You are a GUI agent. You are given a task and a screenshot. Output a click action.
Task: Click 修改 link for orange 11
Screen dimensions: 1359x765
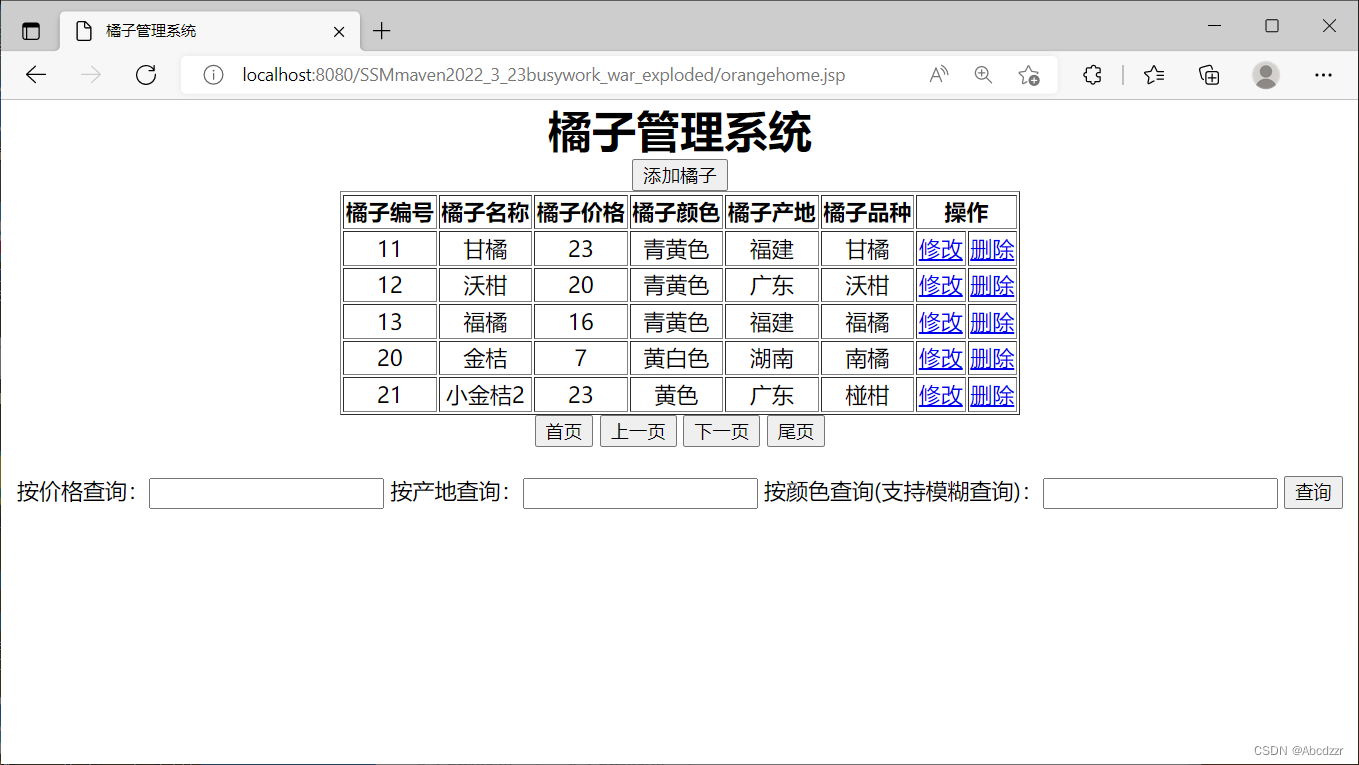[940, 249]
